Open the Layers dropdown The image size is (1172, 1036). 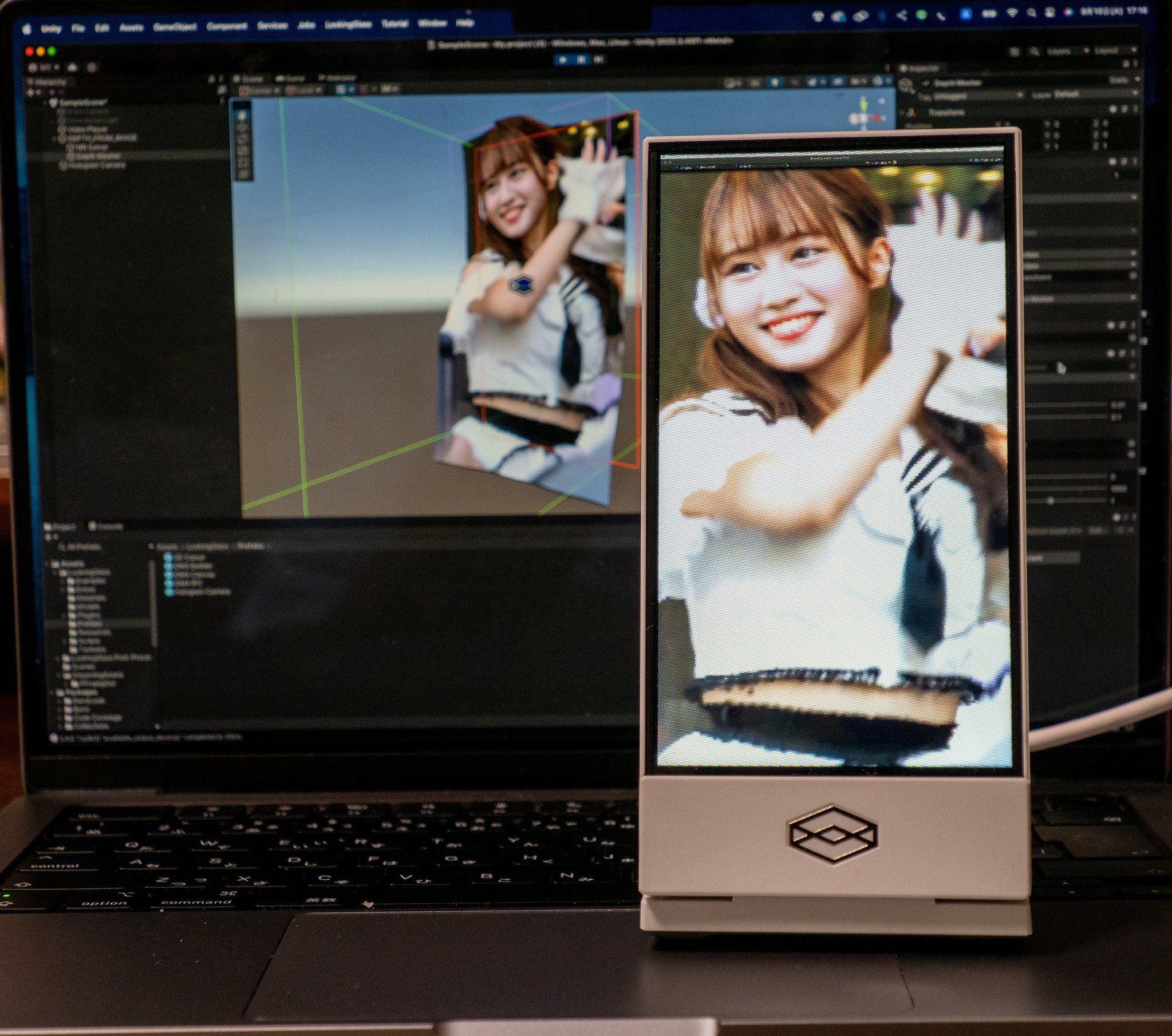pyautogui.click(x=1068, y=52)
